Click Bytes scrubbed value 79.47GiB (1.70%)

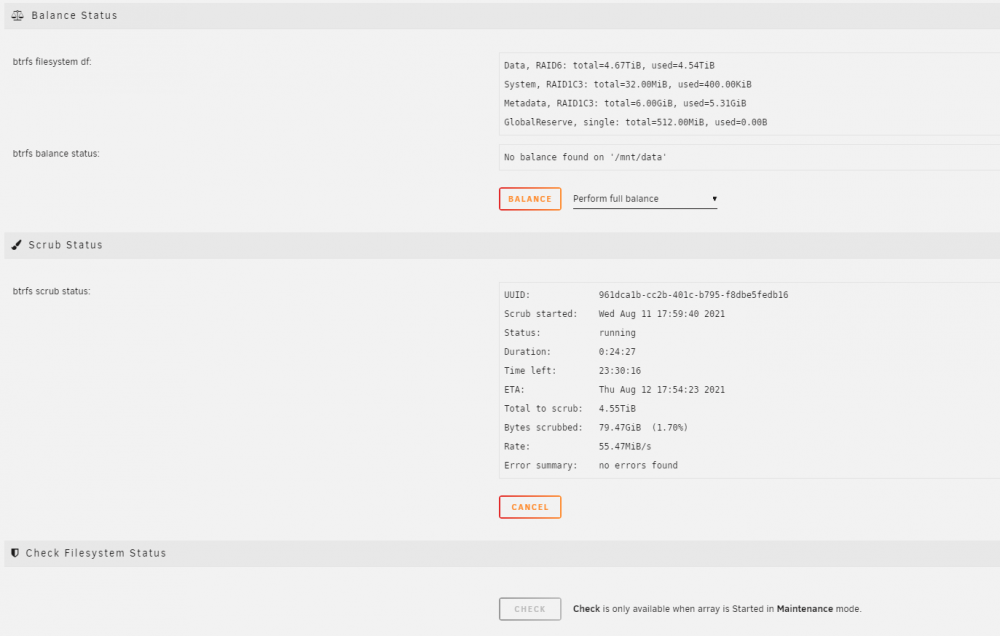tap(643, 427)
